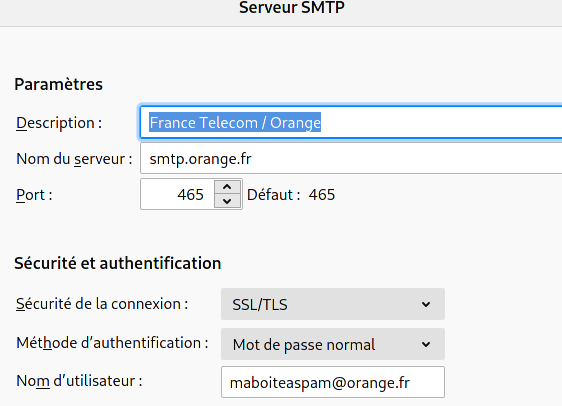Click the Sécurité et authentification heading
This screenshot has width=562, height=406.
[118, 263]
